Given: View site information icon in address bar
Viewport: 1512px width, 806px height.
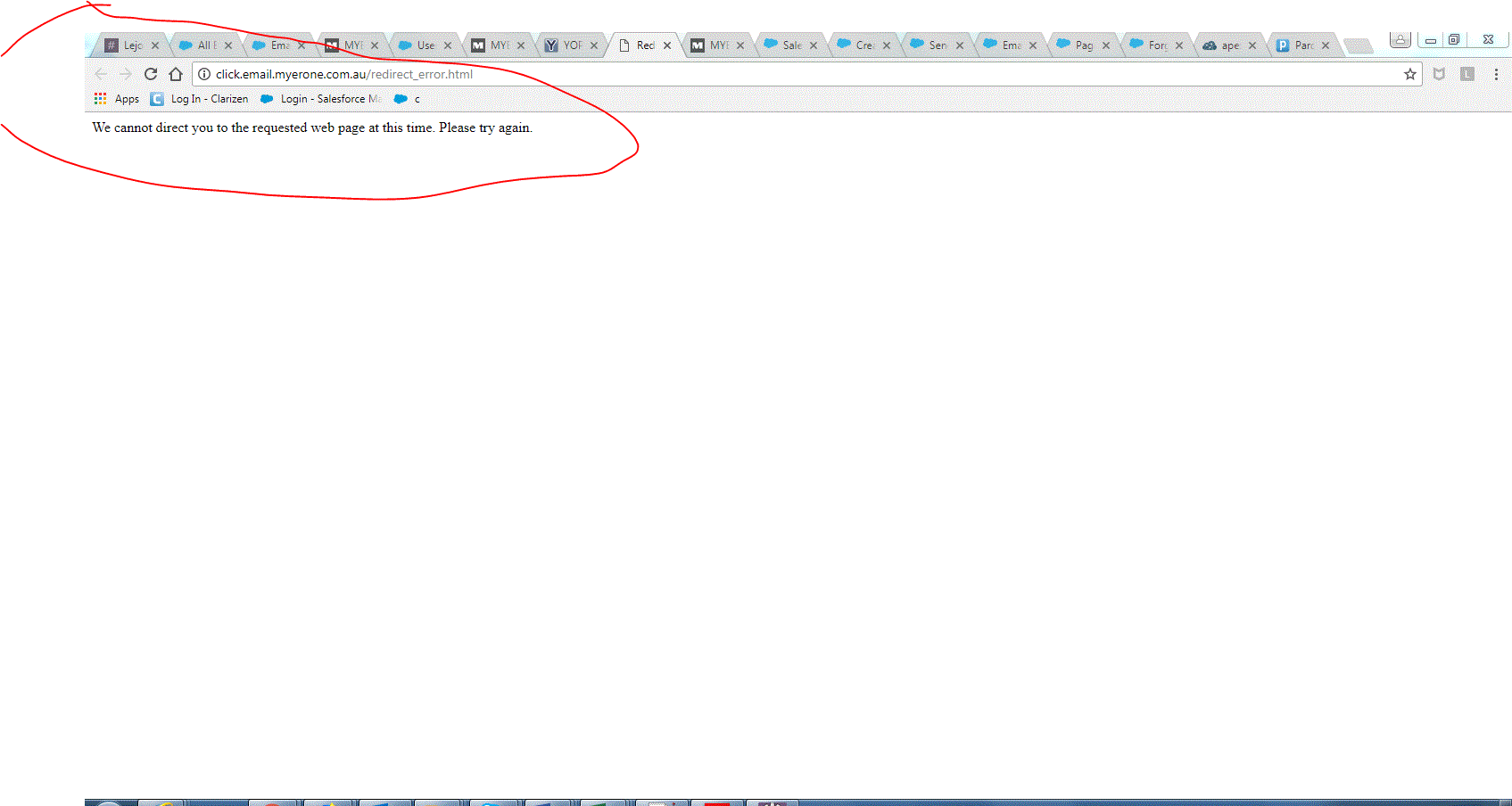Looking at the screenshot, I should pos(204,74).
